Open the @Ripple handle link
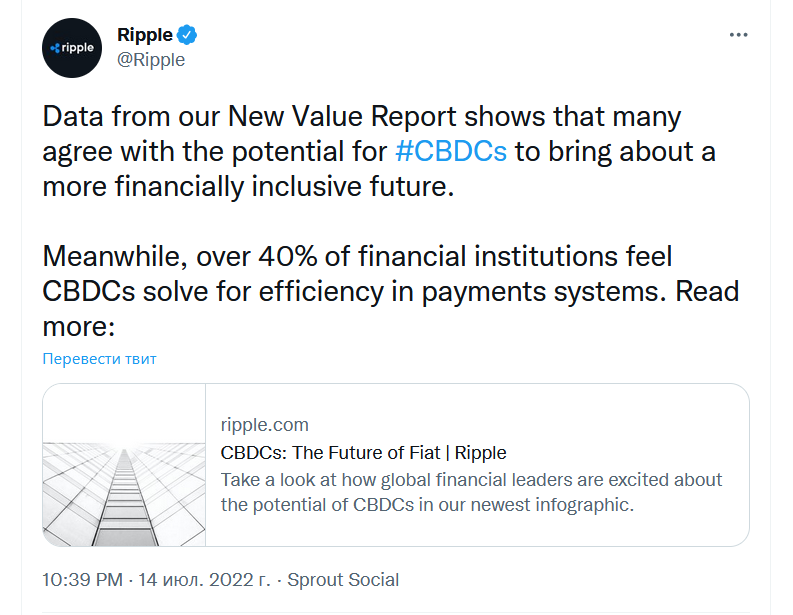 151,59
